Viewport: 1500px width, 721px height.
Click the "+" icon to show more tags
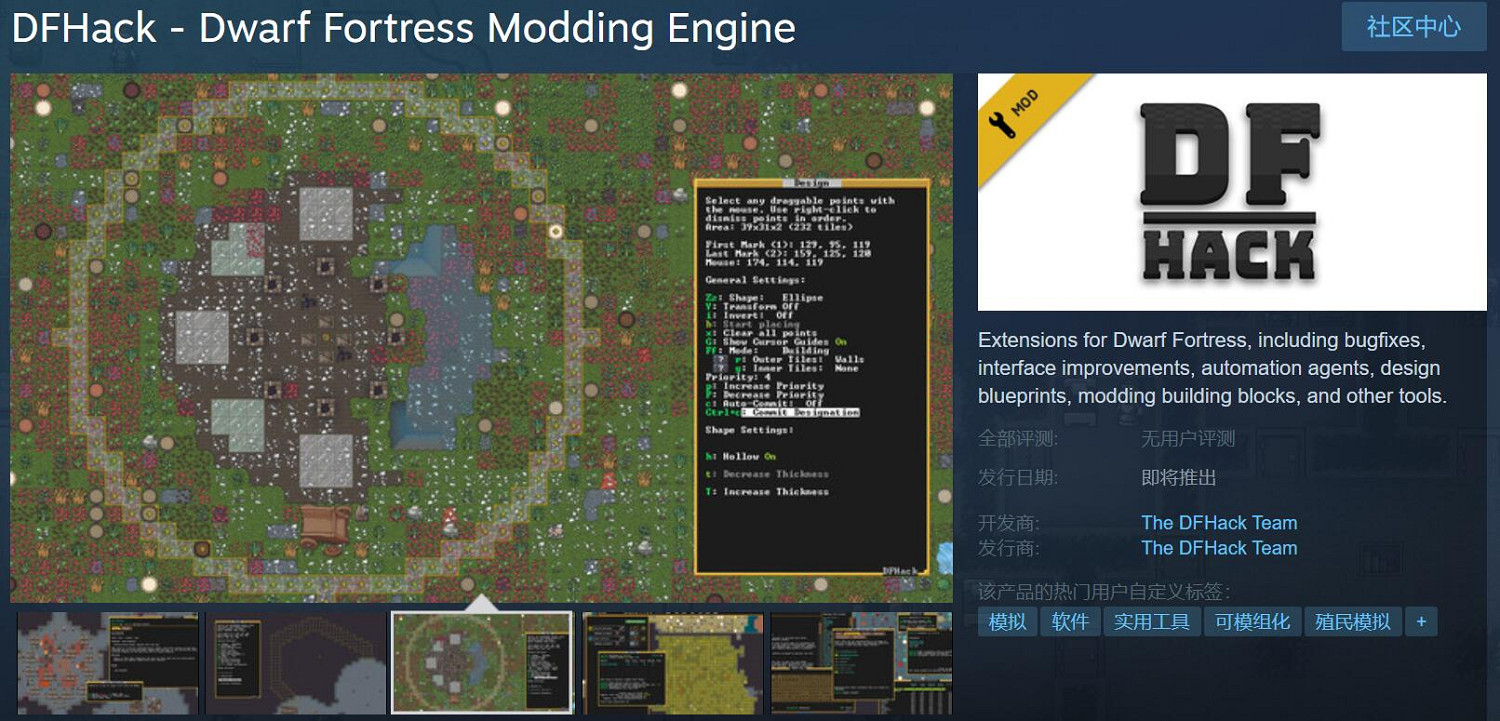click(1421, 621)
